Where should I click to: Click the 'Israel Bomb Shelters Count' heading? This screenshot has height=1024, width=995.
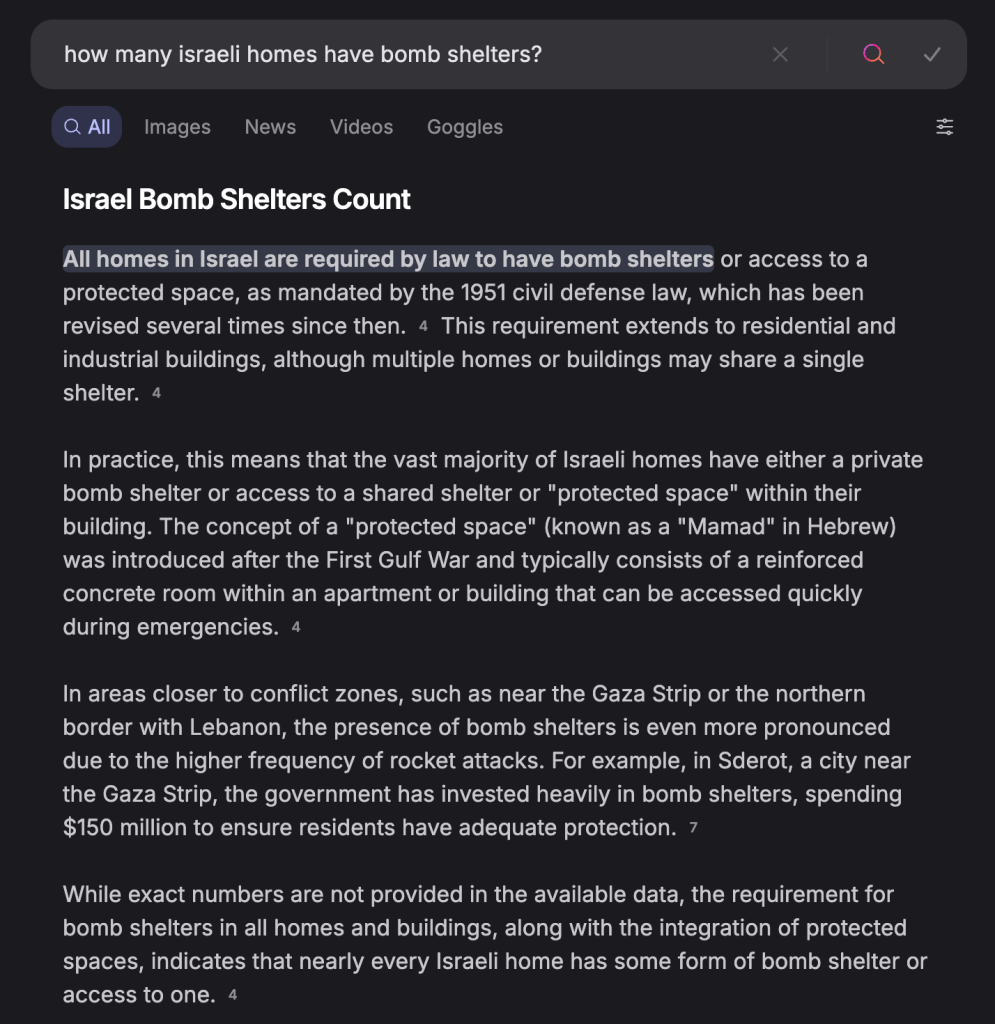[236, 199]
